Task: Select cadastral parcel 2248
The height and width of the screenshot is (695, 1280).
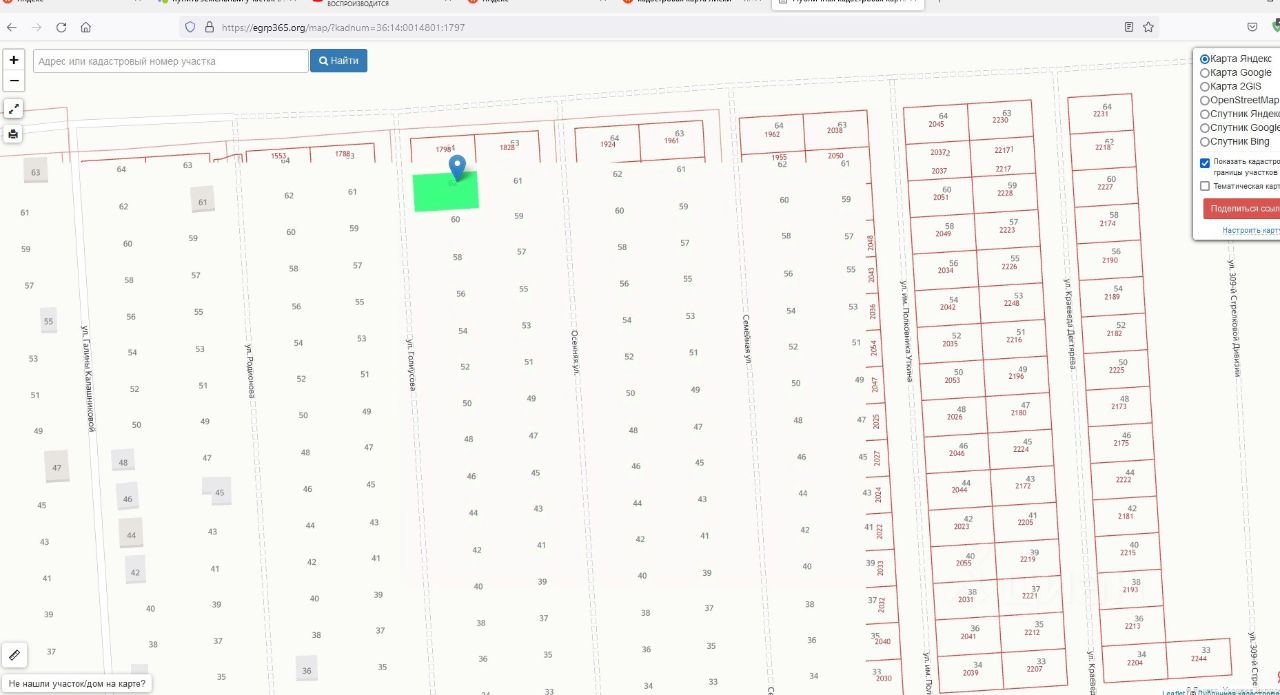Action: tap(1012, 303)
